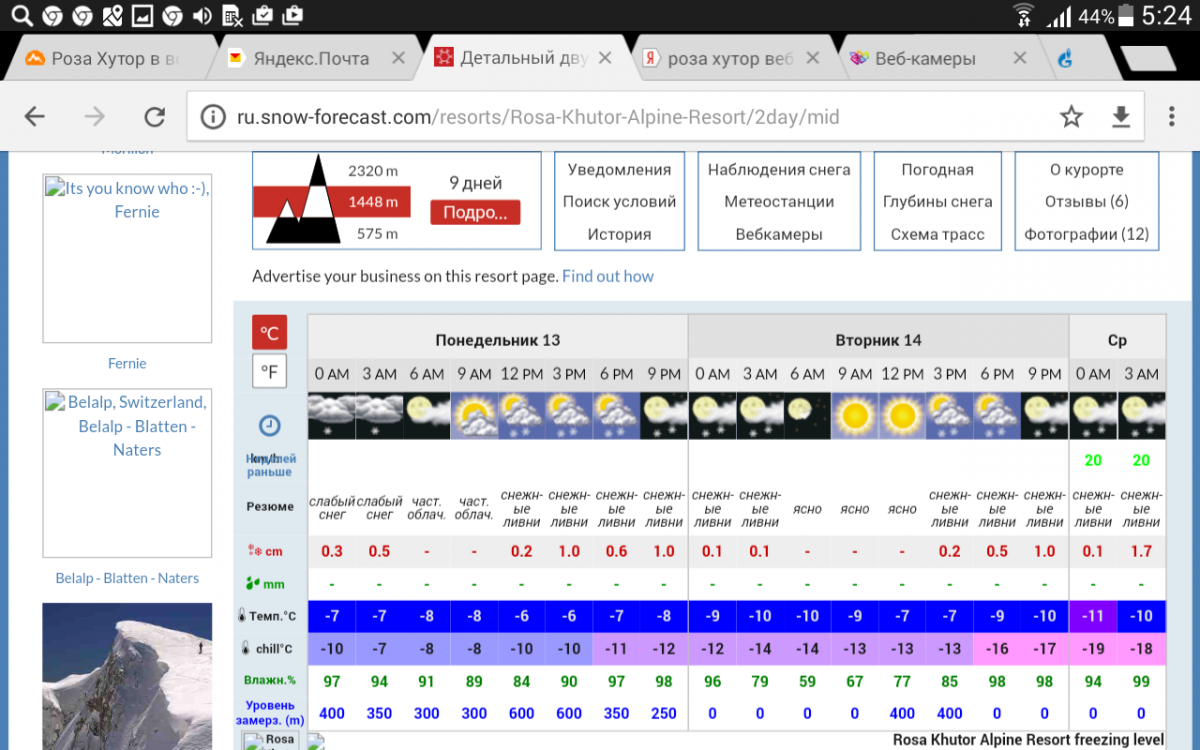Tap the search magnifier in status bar
1200x750 pixels.
(x=21, y=16)
